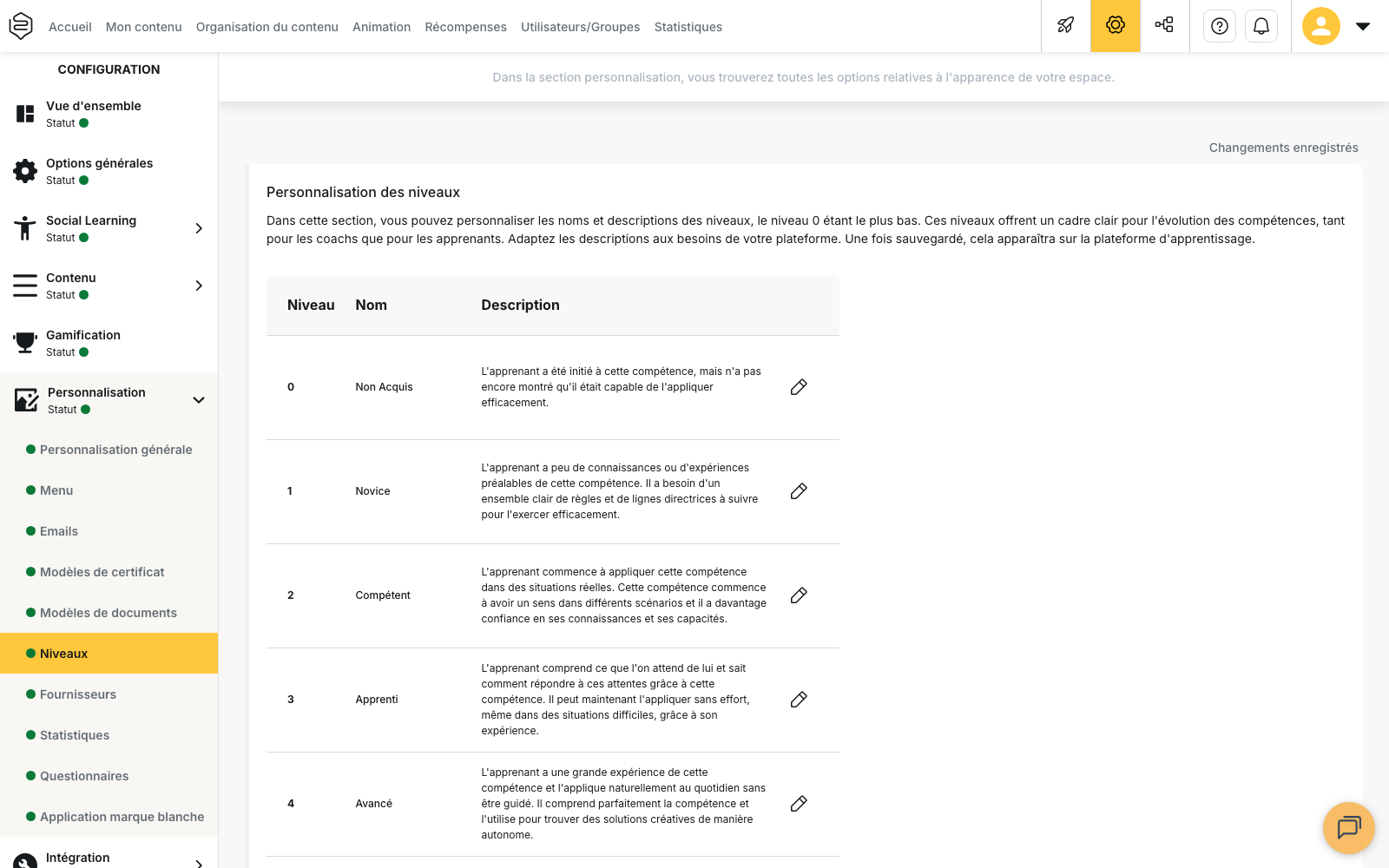1389x868 pixels.
Task: Click the configuration gear icon in header
Action: (1116, 26)
